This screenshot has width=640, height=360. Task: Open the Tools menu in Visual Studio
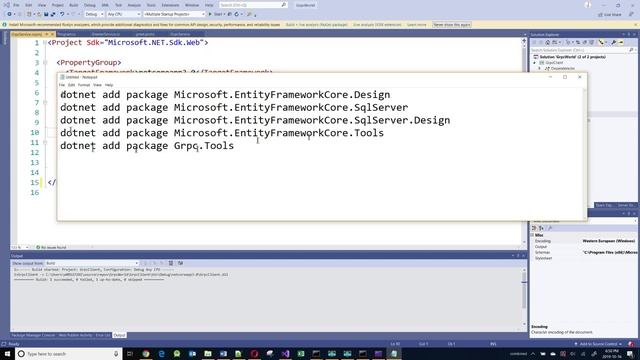[x=151, y=5]
